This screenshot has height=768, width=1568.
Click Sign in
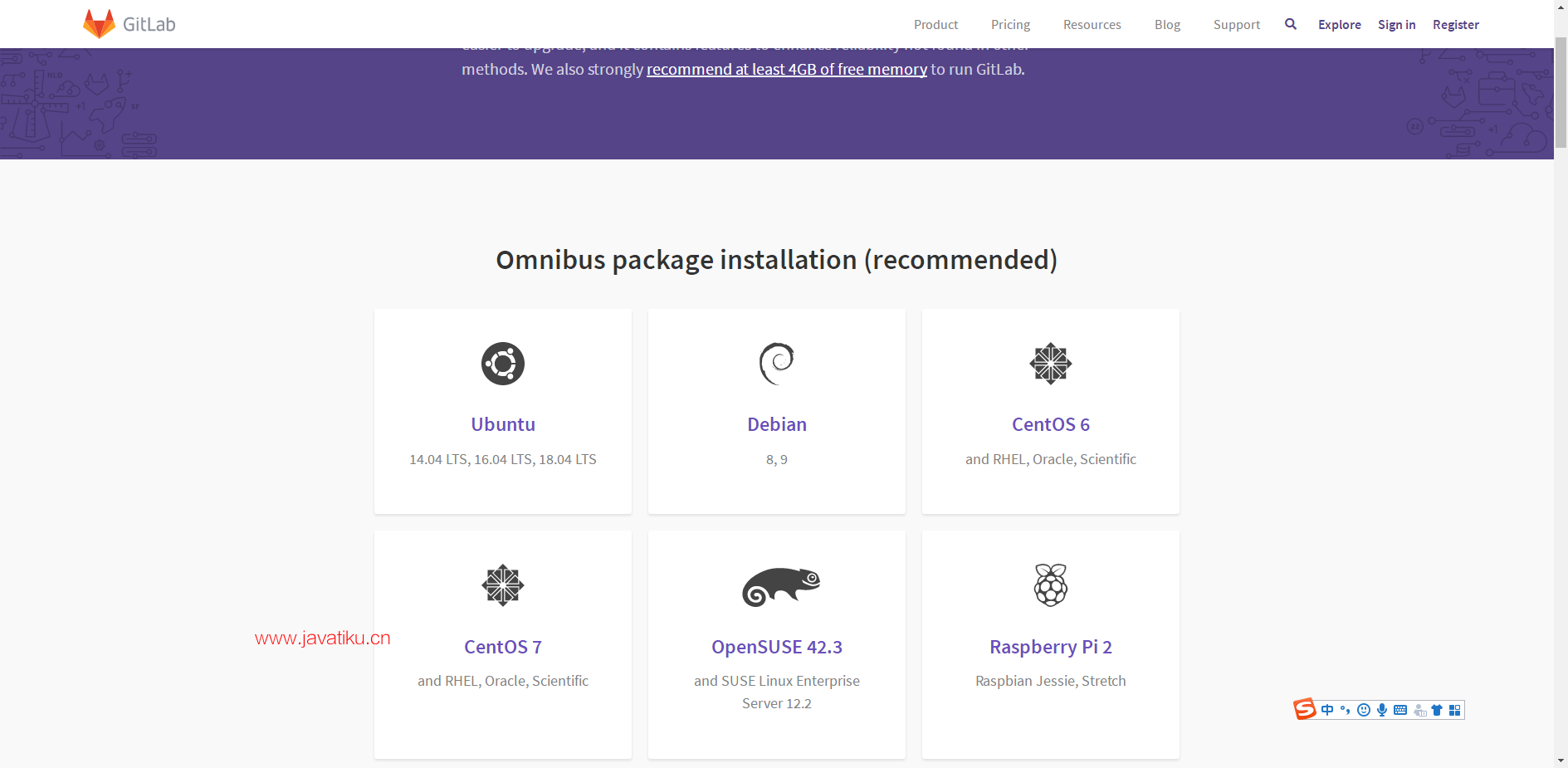tap(1396, 25)
